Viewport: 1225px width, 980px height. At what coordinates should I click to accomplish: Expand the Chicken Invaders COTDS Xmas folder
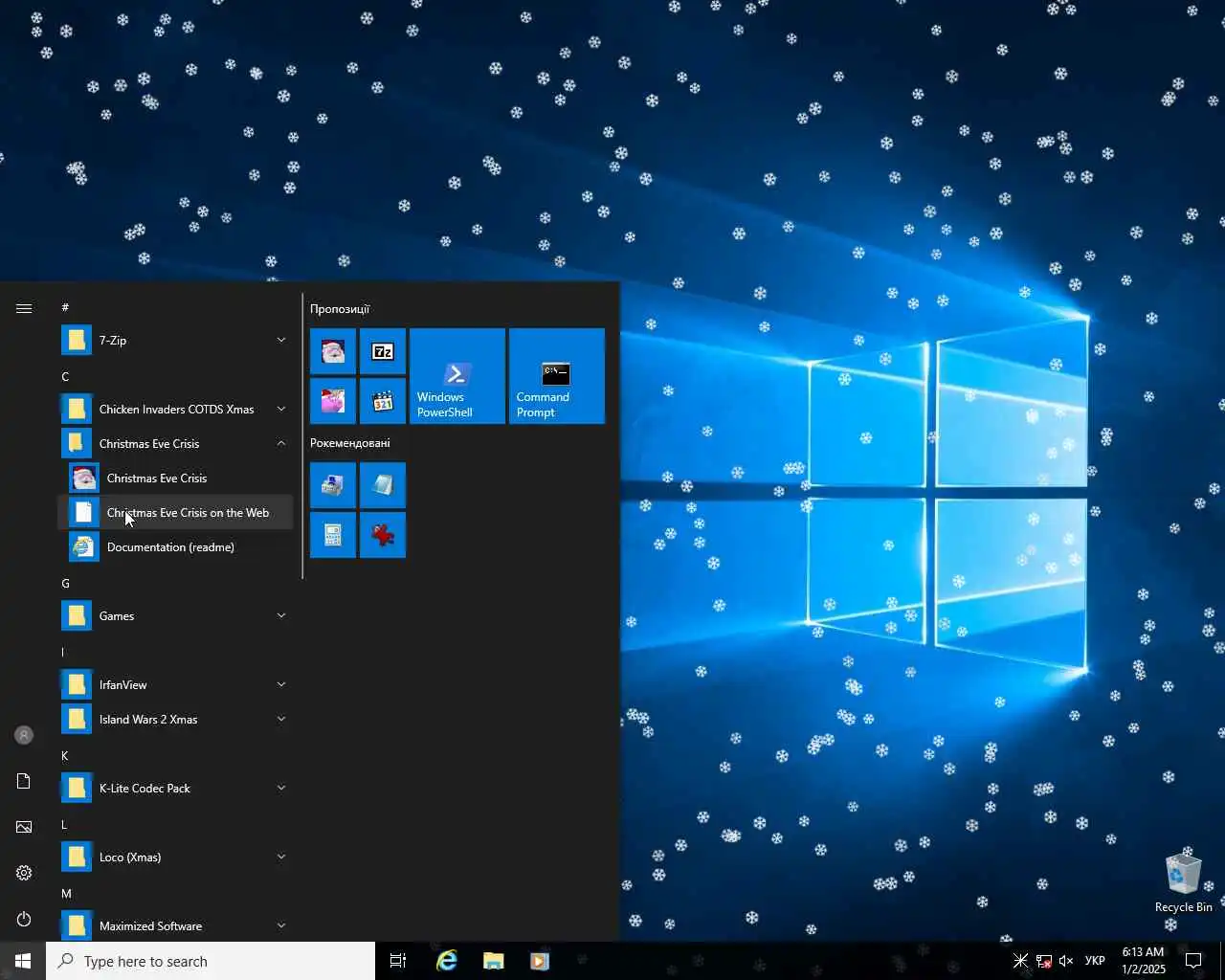click(176, 409)
